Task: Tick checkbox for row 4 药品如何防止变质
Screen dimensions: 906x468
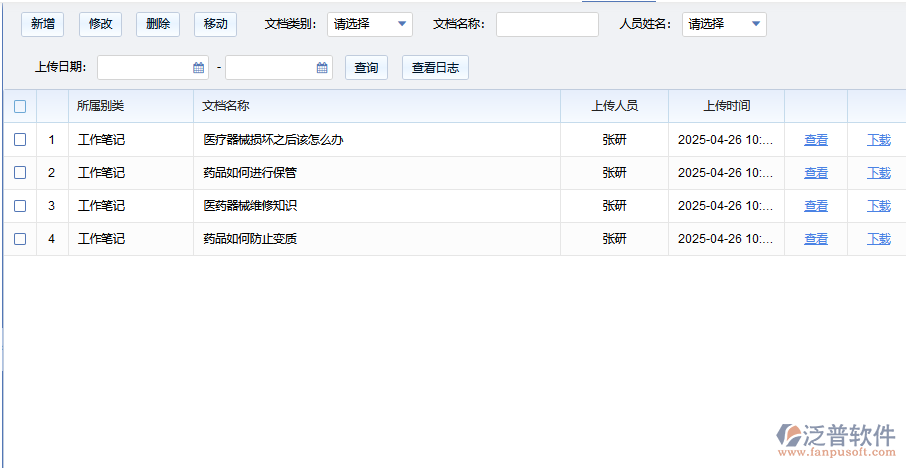Action: (x=20, y=239)
